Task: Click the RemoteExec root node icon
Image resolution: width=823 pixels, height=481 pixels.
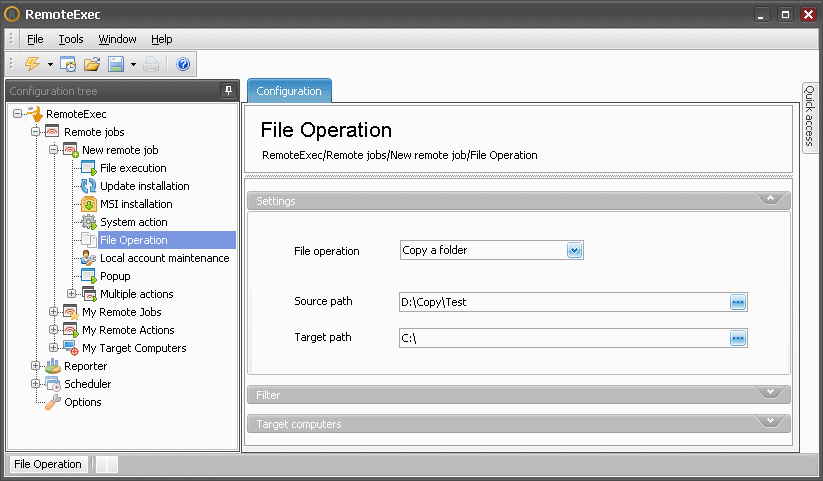Action: click(x=35, y=113)
